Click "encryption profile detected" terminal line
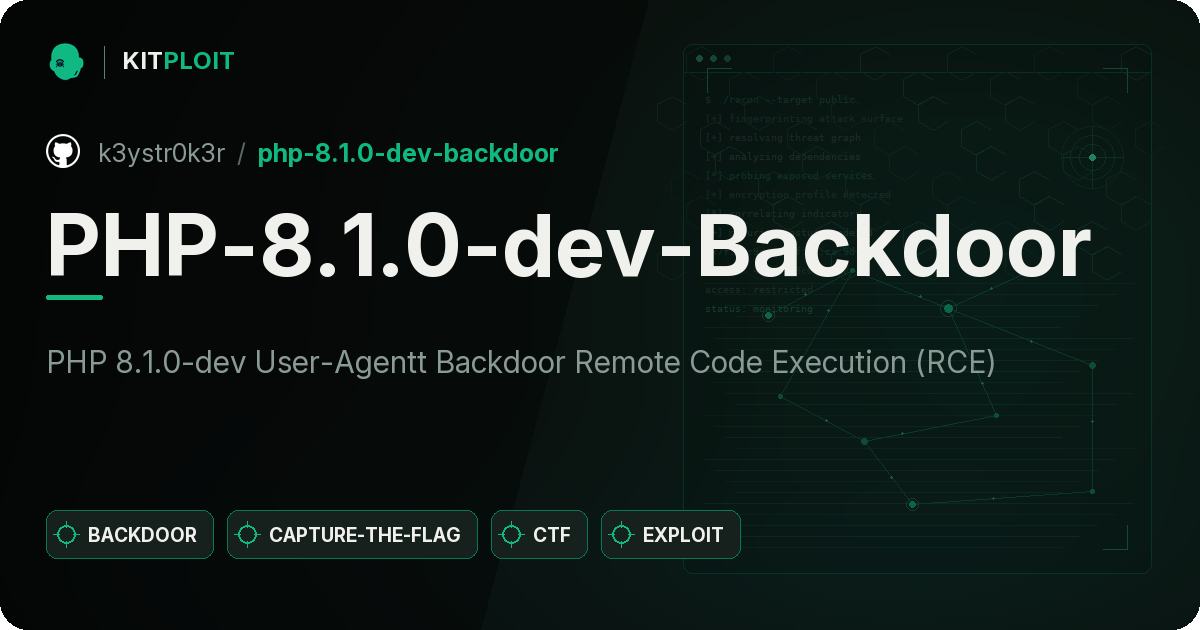Screen dimensions: 1200x630 click(x=797, y=195)
